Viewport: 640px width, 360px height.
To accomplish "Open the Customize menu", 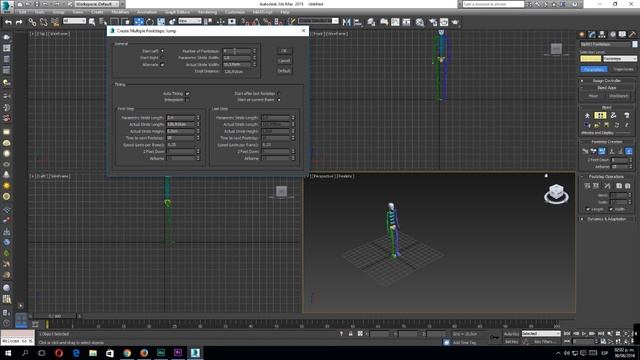I will [235, 12].
